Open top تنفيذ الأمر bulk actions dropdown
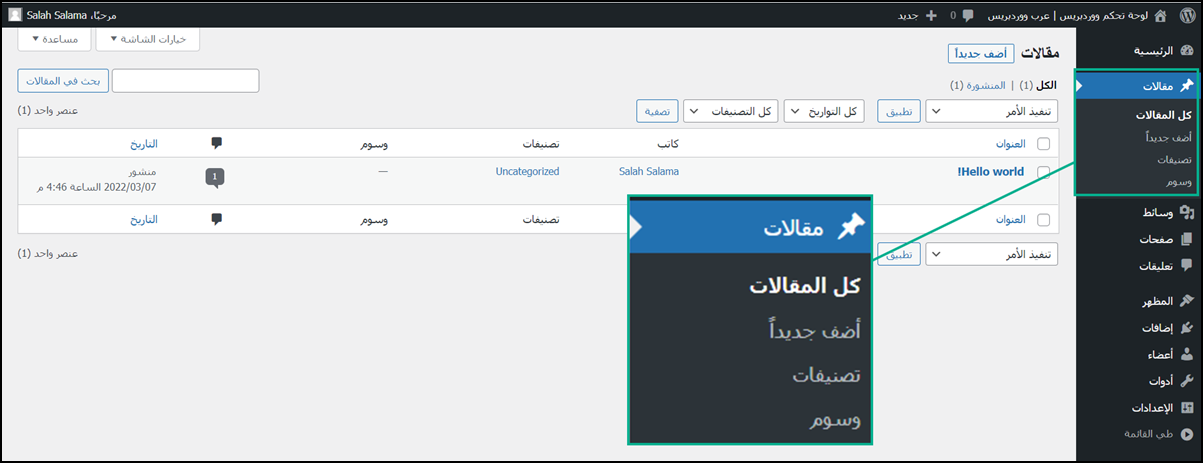 (x=991, y=111)
